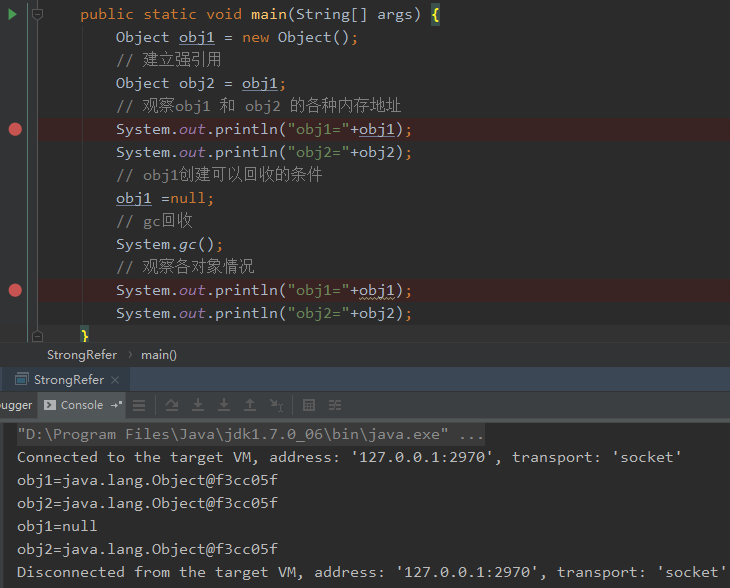Click the 'Disconnected from the target VM' line
730x588 pixels.
(x=372, y=572)
